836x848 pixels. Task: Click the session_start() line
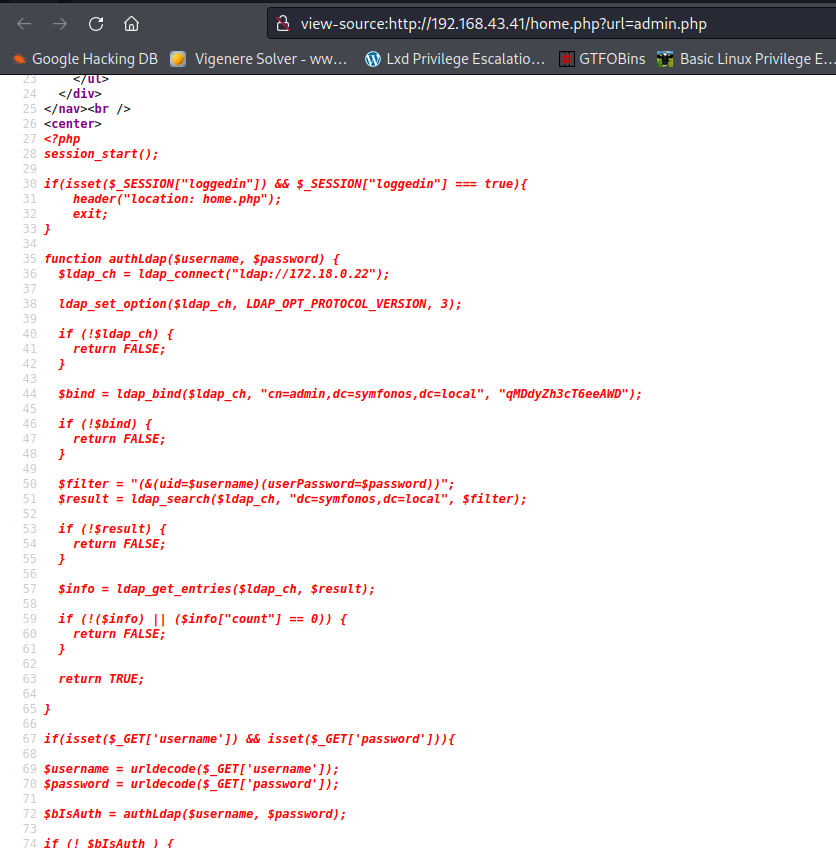[x=101, y=154]
